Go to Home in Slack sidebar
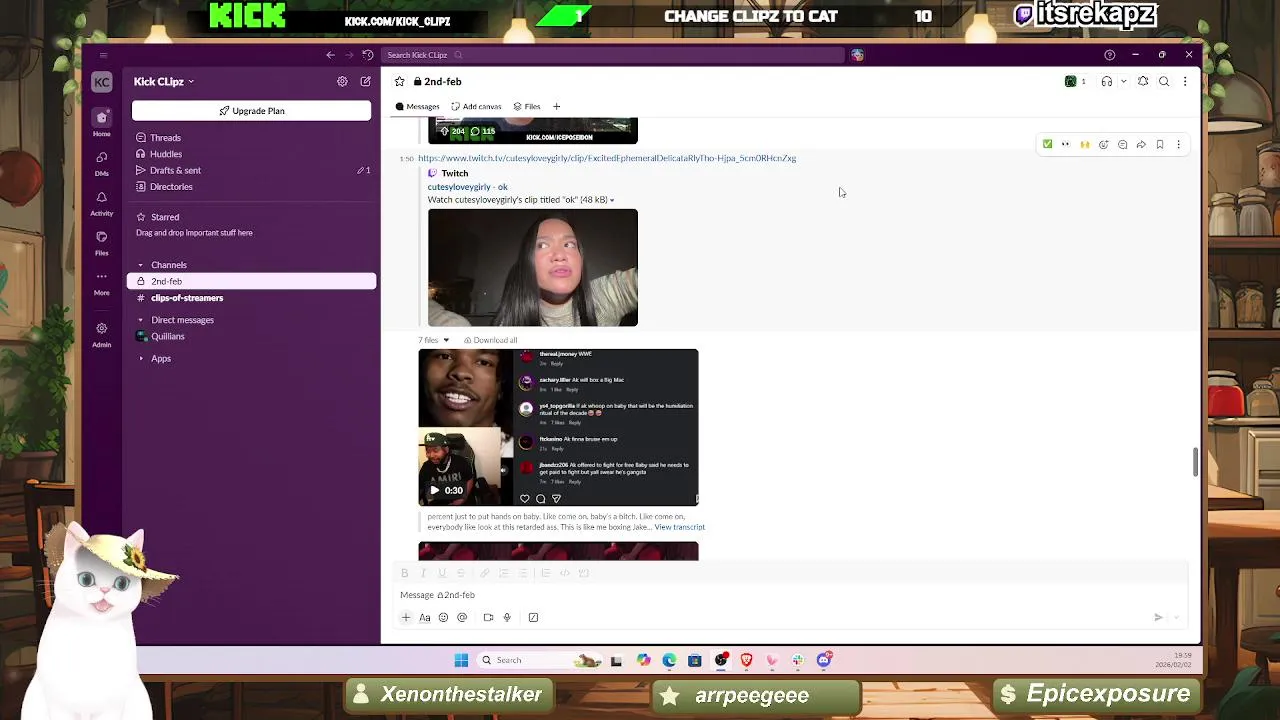The image size is (1280, 720). pos(101,123)
